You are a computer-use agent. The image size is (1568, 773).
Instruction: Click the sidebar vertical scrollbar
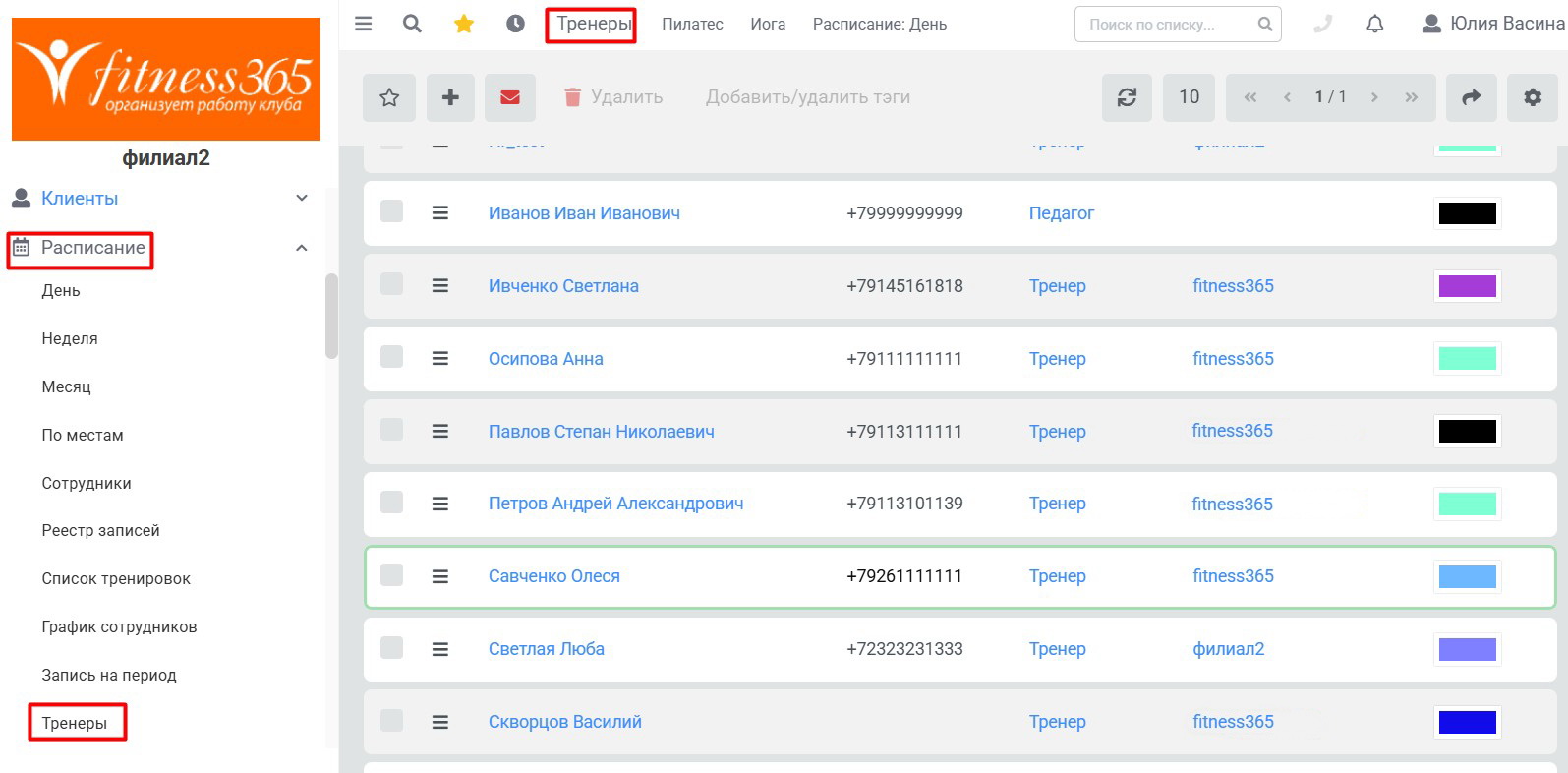(x=331, y=315)
